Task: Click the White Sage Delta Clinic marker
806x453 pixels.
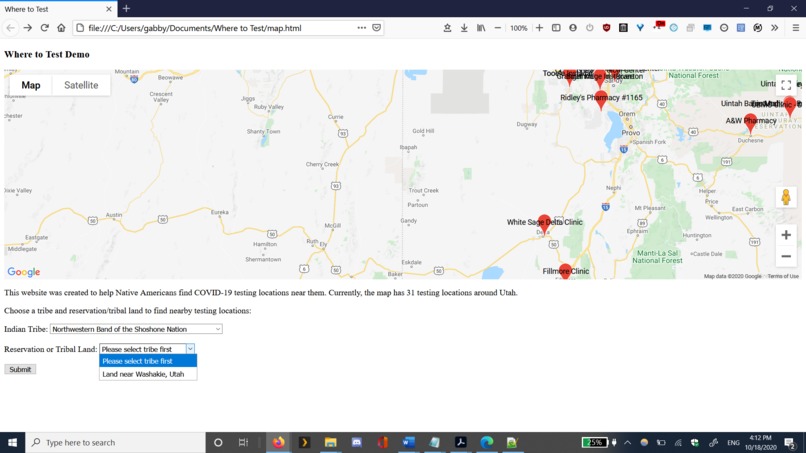Action: click(x=544, y=223)
